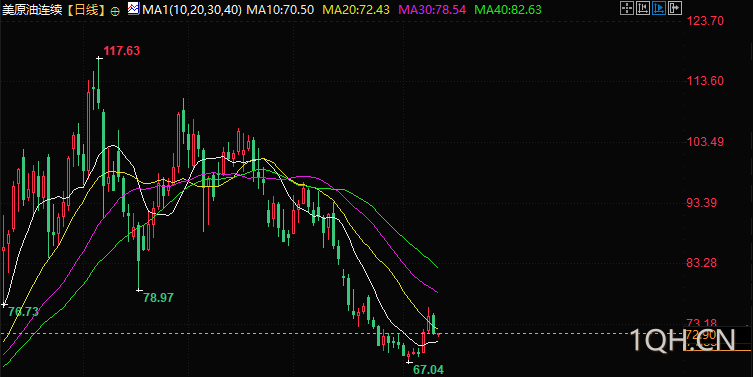Viewport: 753px width, 377px height.
Task: Click the MA40:82.63 green value
Action: (508, 10)
